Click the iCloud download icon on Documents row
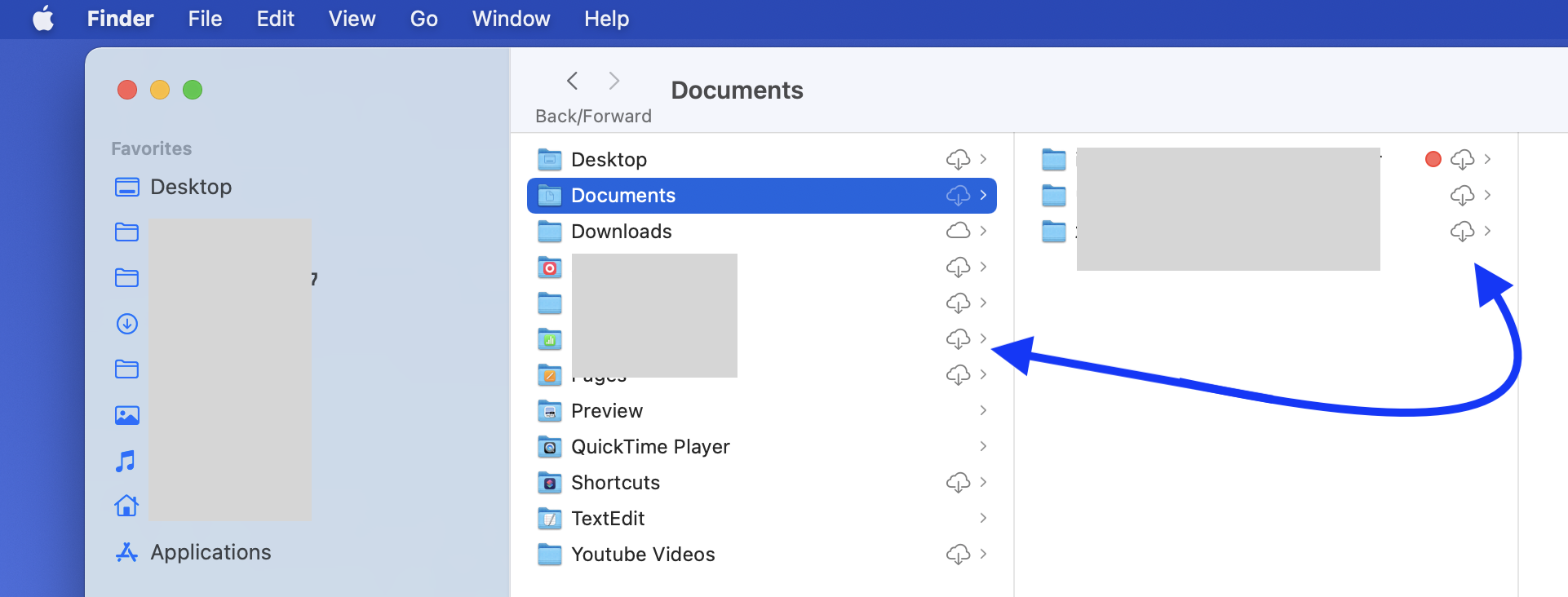The image size is (1568, 597). coord(958,195)
